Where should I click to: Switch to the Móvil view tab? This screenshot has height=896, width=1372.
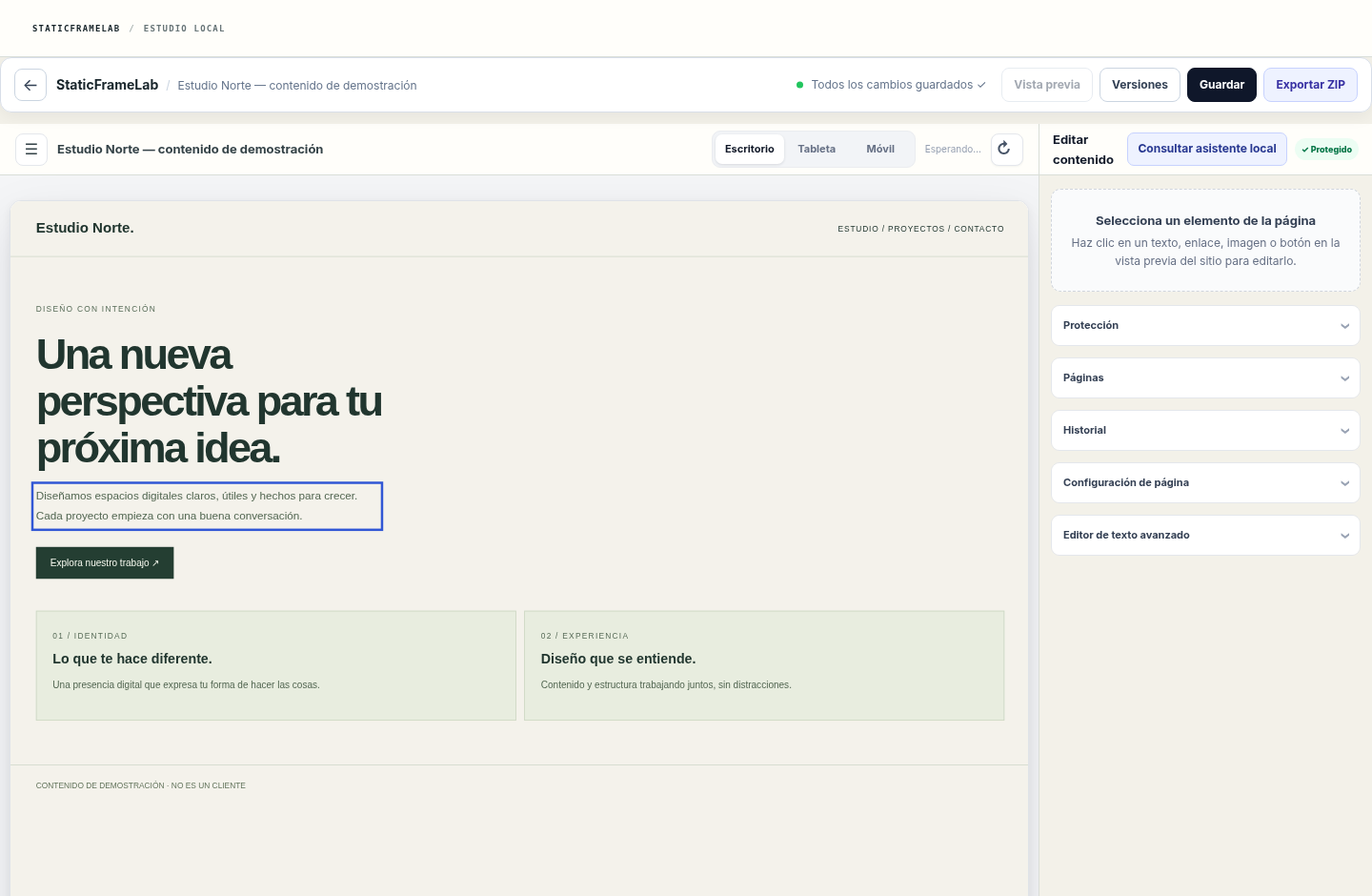click(x=880, y=149)
